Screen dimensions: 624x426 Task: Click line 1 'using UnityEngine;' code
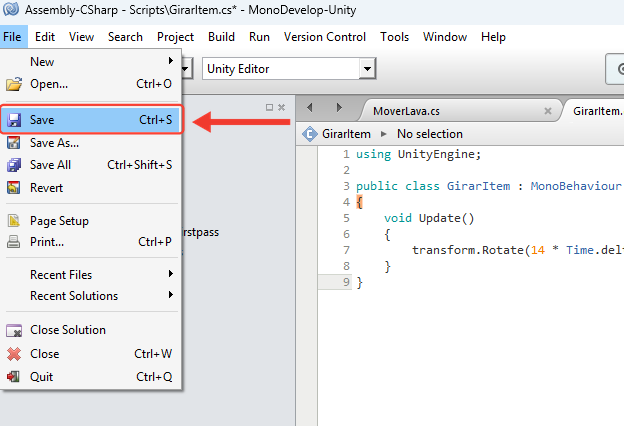(x=418, y=154)
